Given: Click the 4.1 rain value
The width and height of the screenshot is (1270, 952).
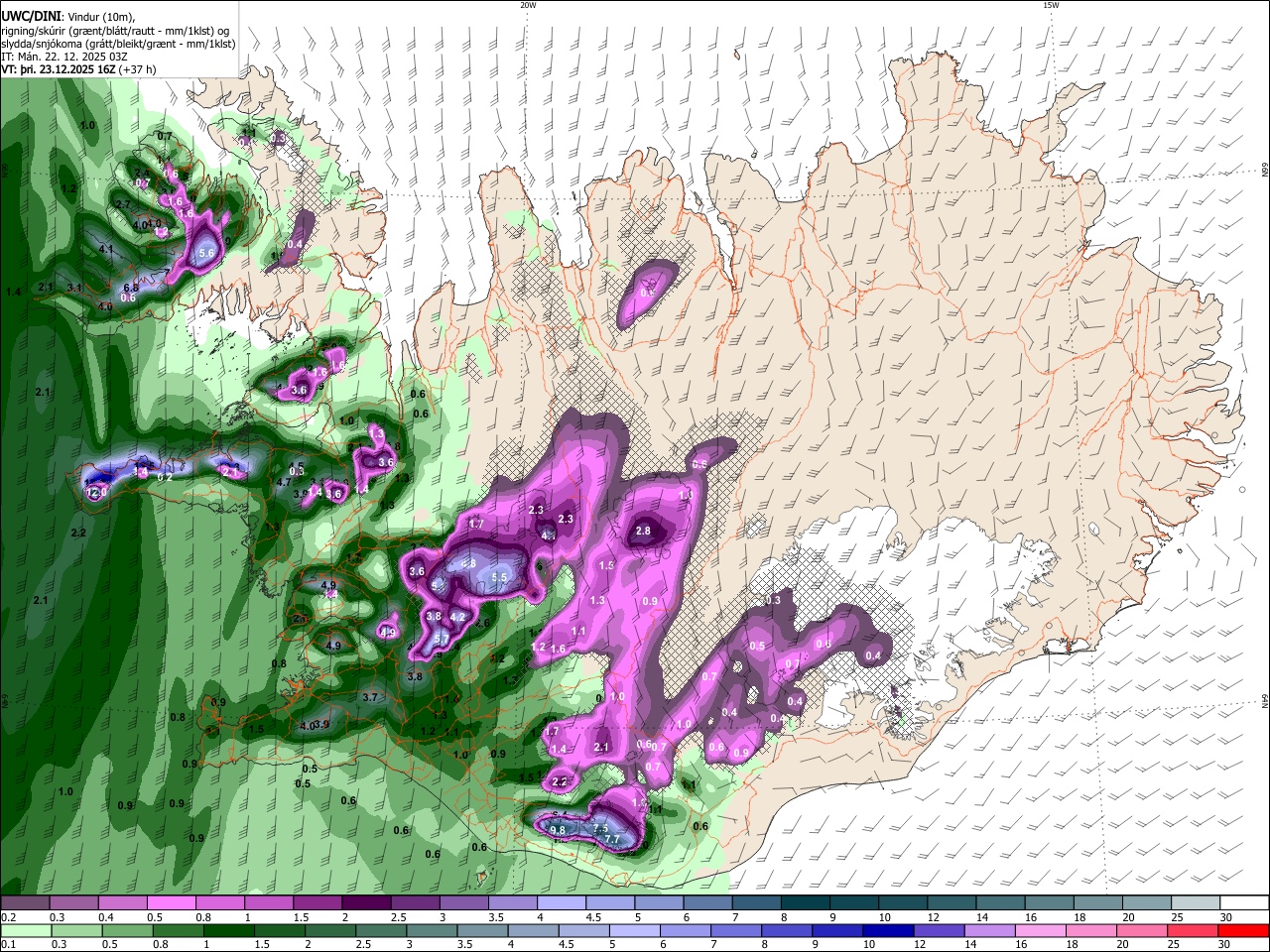Looking at the screenshot, I should click(x=106, y=250).
